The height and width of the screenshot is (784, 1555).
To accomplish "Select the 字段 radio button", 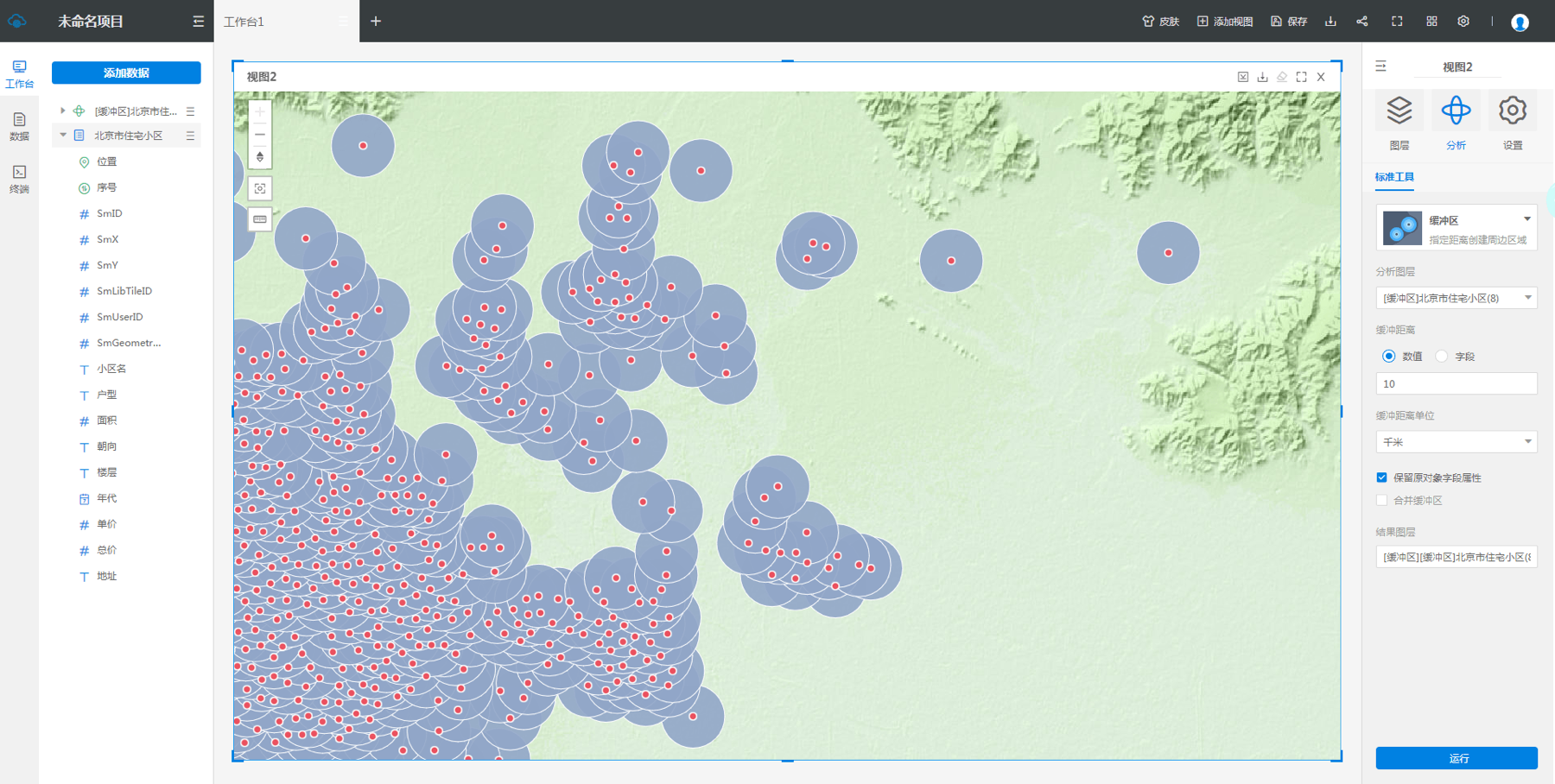I will [1442, 356].
